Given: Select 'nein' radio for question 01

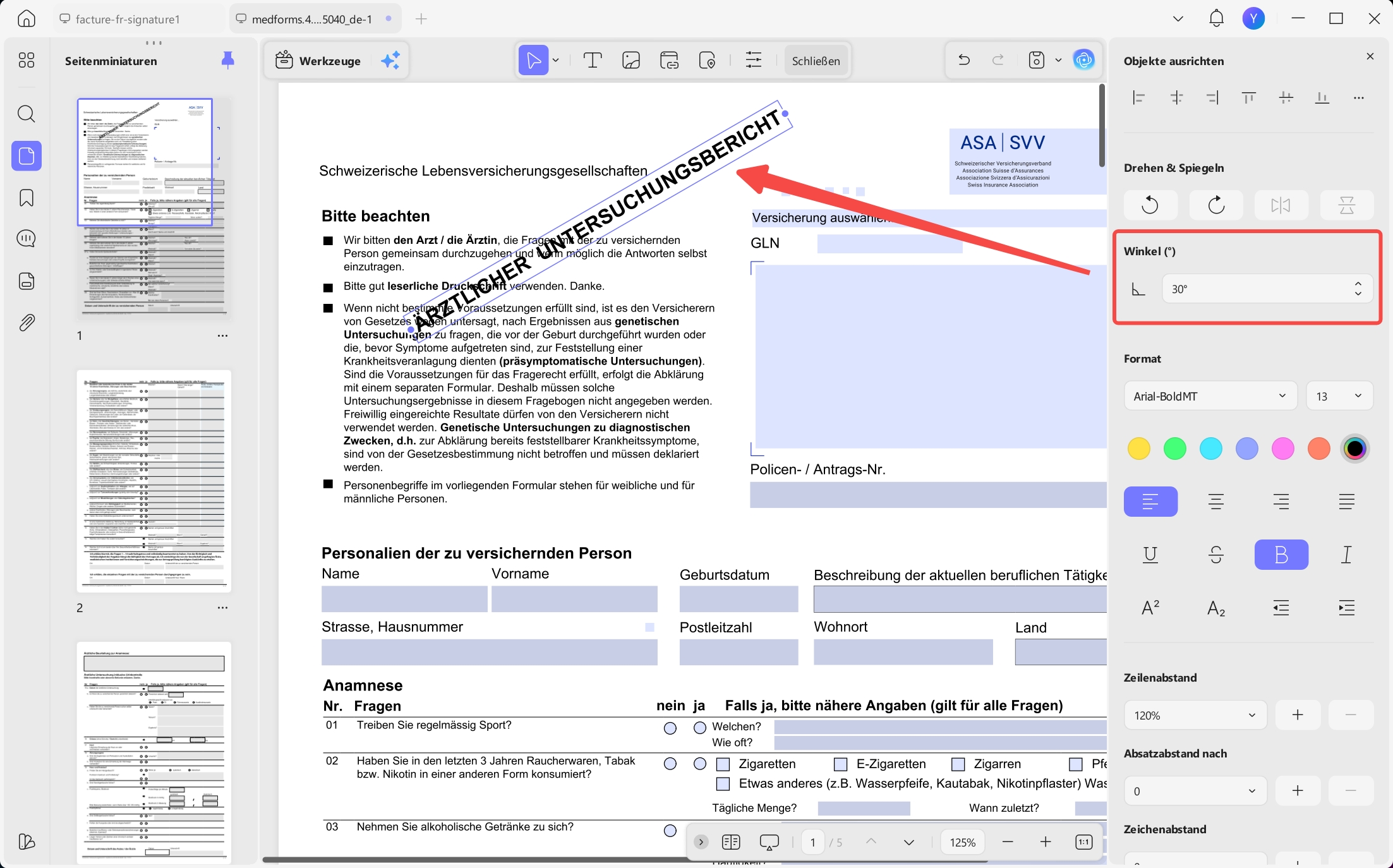Looking at the screenshot, I should (x=670, y=728).
